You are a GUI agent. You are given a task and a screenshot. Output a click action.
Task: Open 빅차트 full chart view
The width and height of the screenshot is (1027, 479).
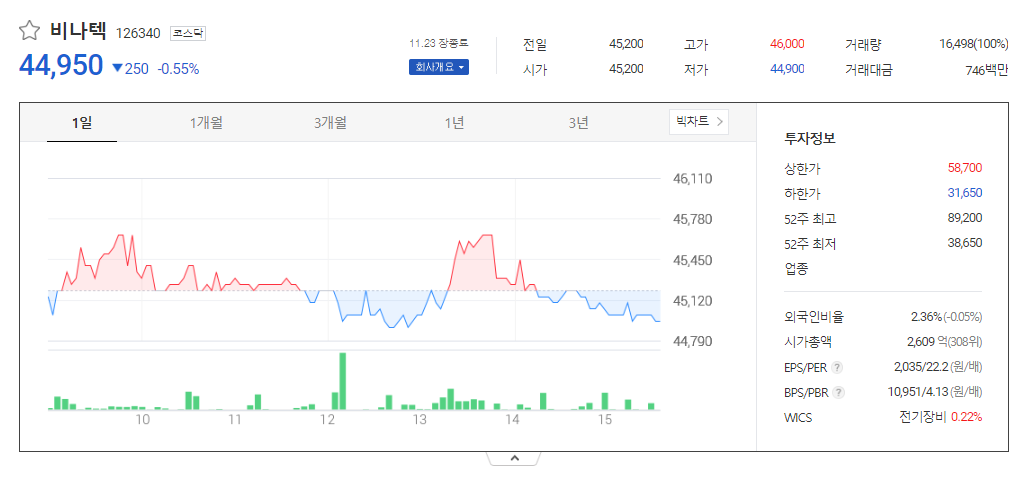(x=699, y=121)
